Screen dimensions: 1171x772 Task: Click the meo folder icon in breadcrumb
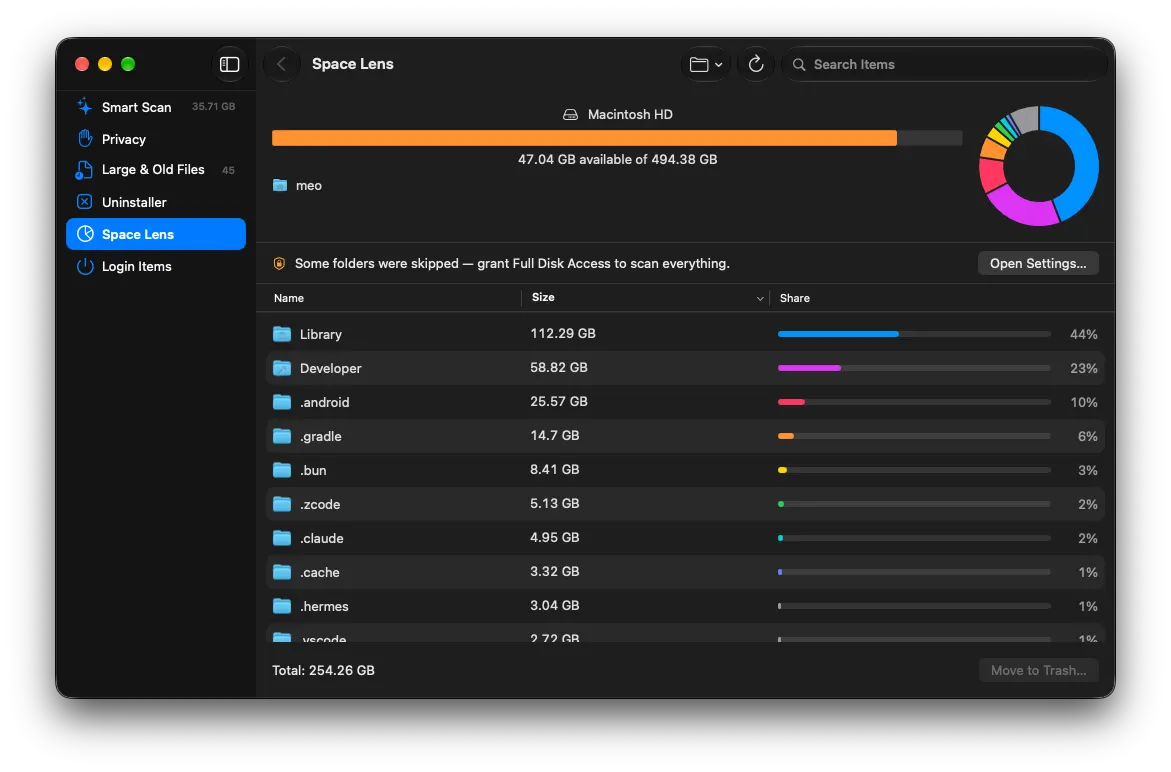point(280,185)
